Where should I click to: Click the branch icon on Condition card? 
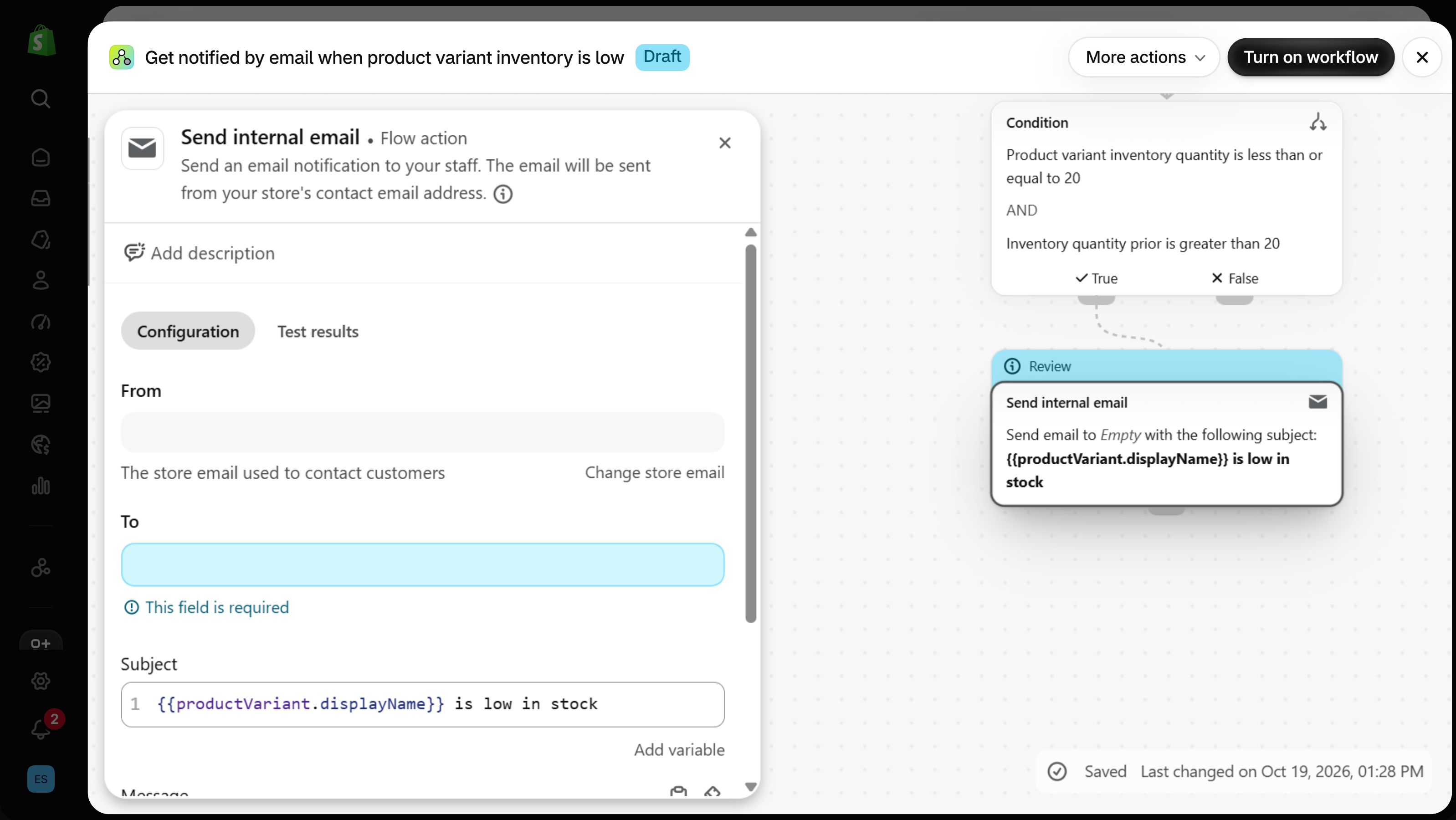[x=1318, y=122]
